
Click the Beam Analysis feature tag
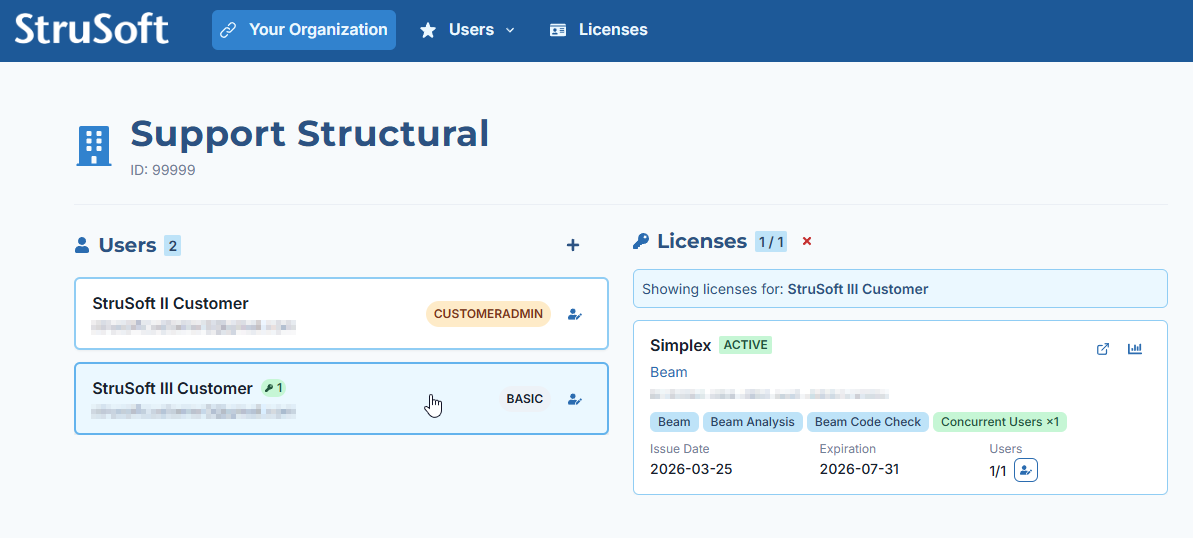coord(752,422)
